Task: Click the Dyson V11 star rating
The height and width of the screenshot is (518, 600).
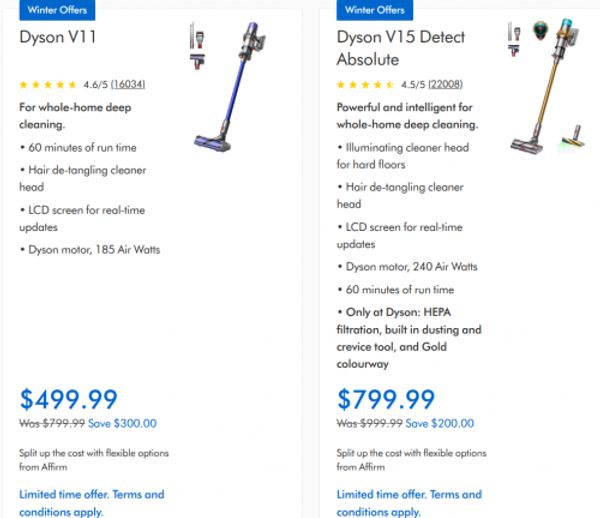Action: tap(48, 85)
